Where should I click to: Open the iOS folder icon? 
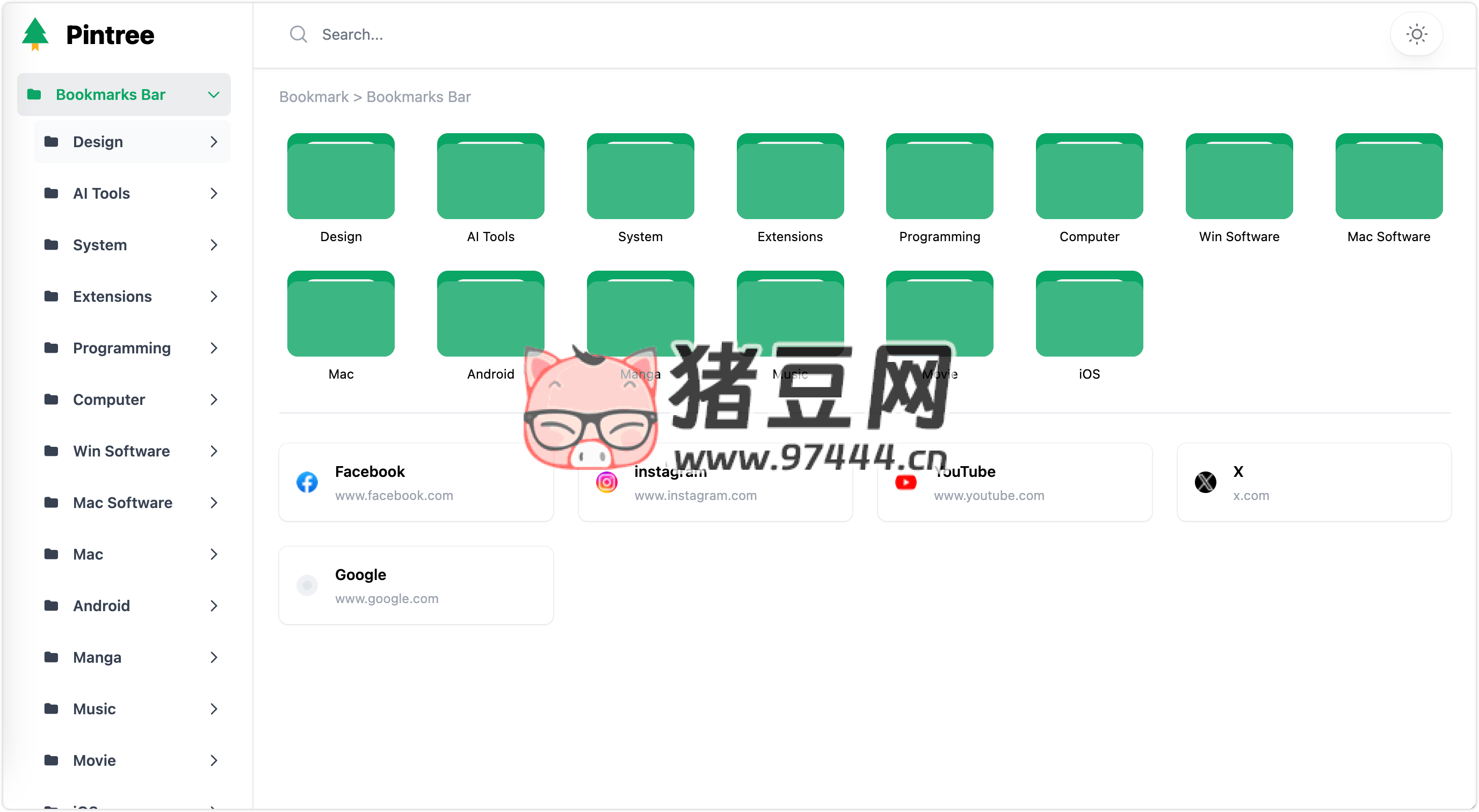tap(1089, 314)
